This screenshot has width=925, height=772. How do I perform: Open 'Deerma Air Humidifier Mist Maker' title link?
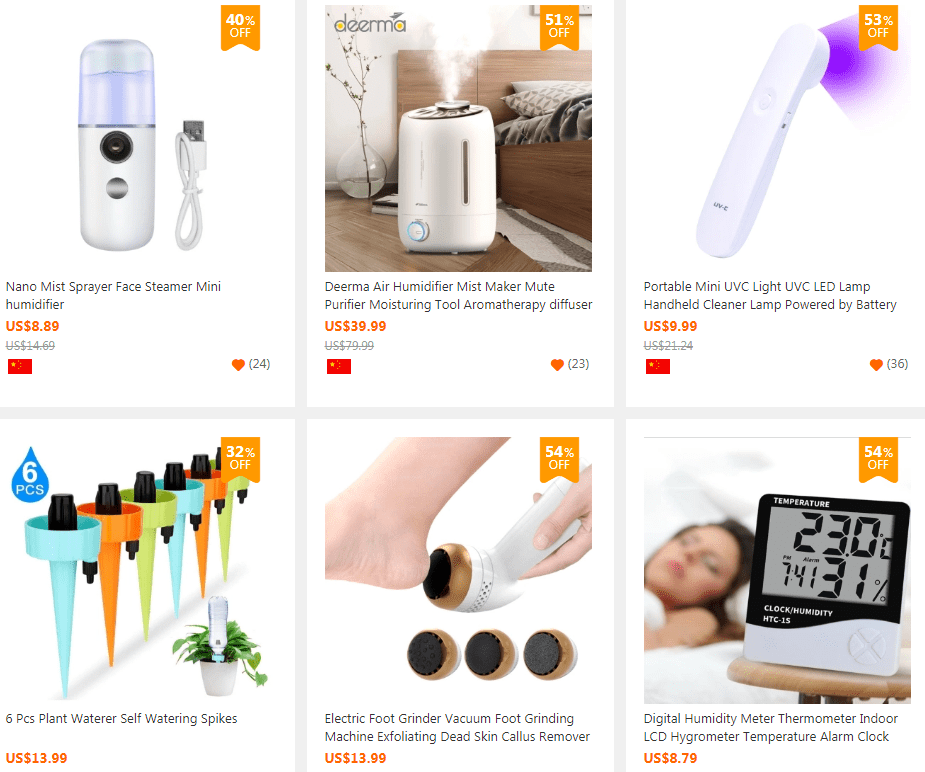point(458,295)
